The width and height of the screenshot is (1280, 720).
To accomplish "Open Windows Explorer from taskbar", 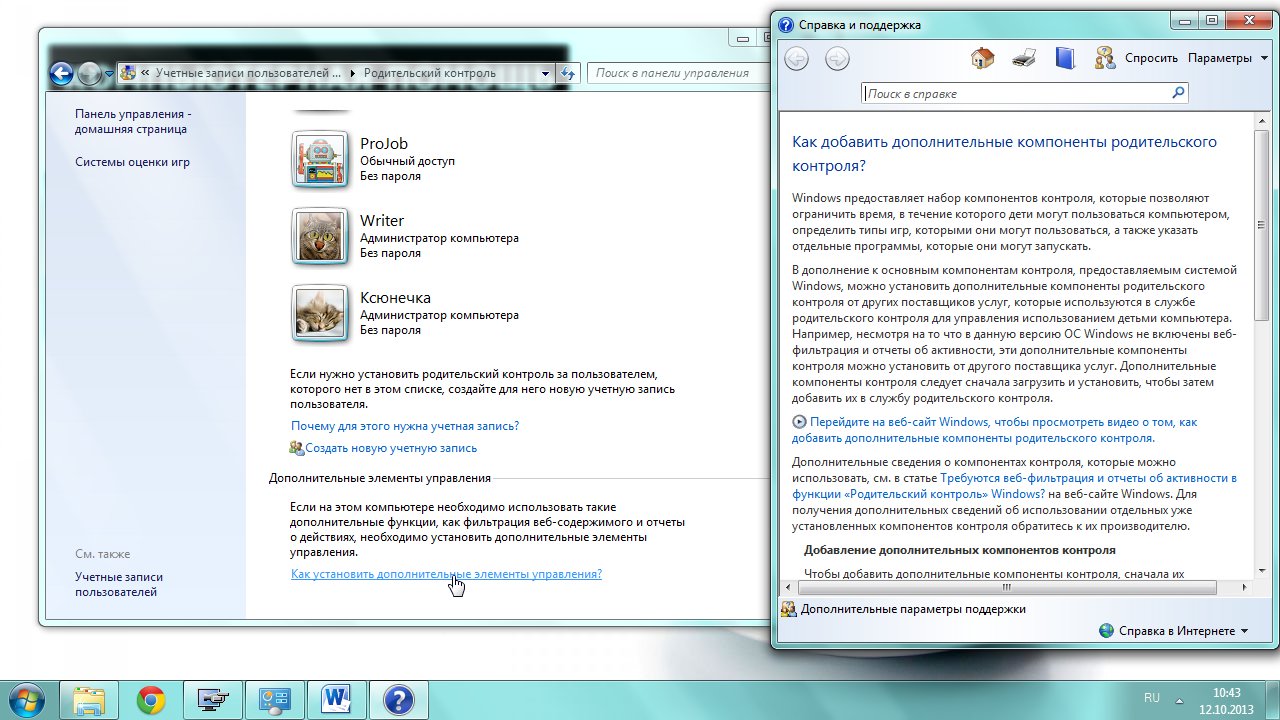I will 89,700.
